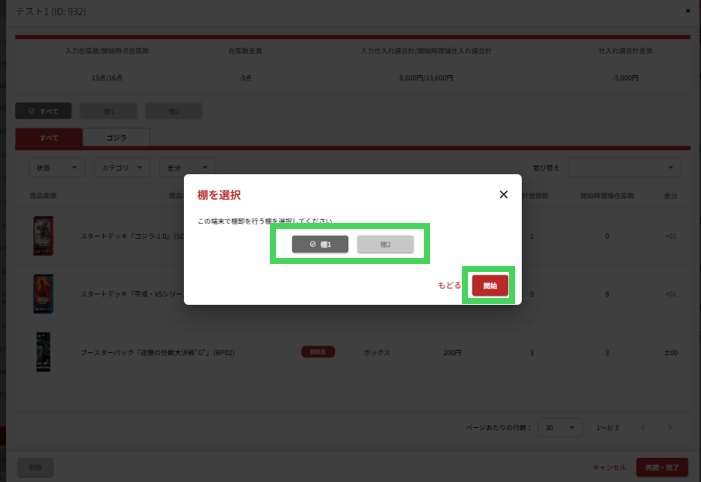Select the 棚1 shelf option
Image resolution: width=701 pixels, height=482 pixels.
pos(320,244)
